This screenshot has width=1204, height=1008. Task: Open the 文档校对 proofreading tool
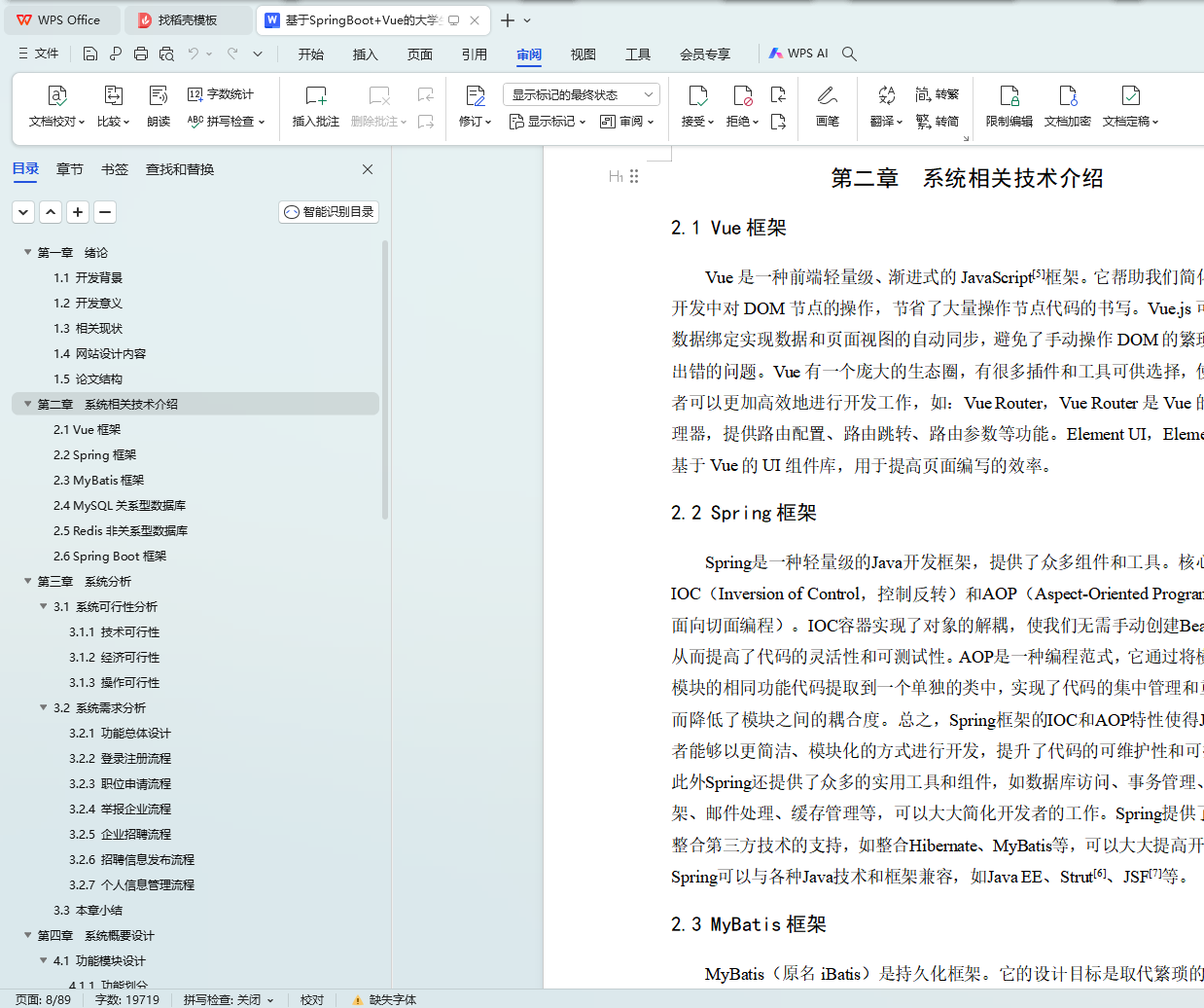tap(56, 107)
